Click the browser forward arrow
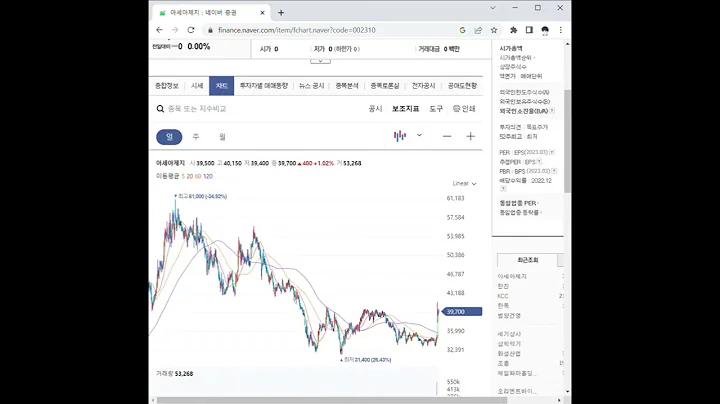This screenshot has width=720, height=404. (175, 30)
